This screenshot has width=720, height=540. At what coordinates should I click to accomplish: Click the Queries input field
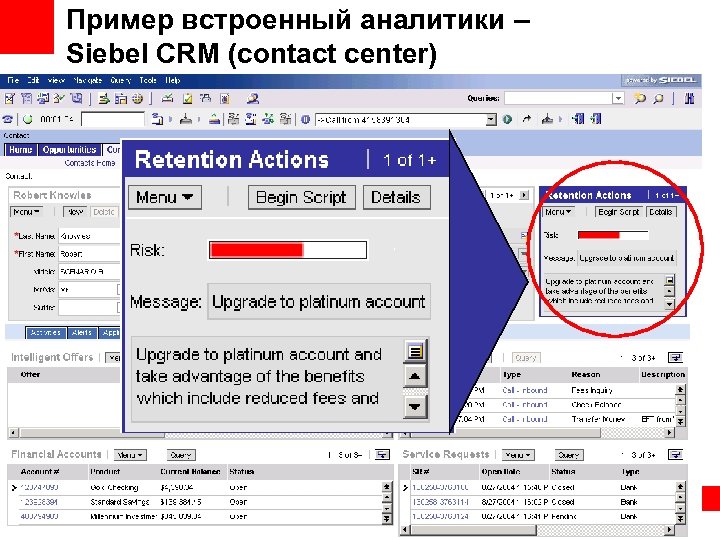[558, 98]
